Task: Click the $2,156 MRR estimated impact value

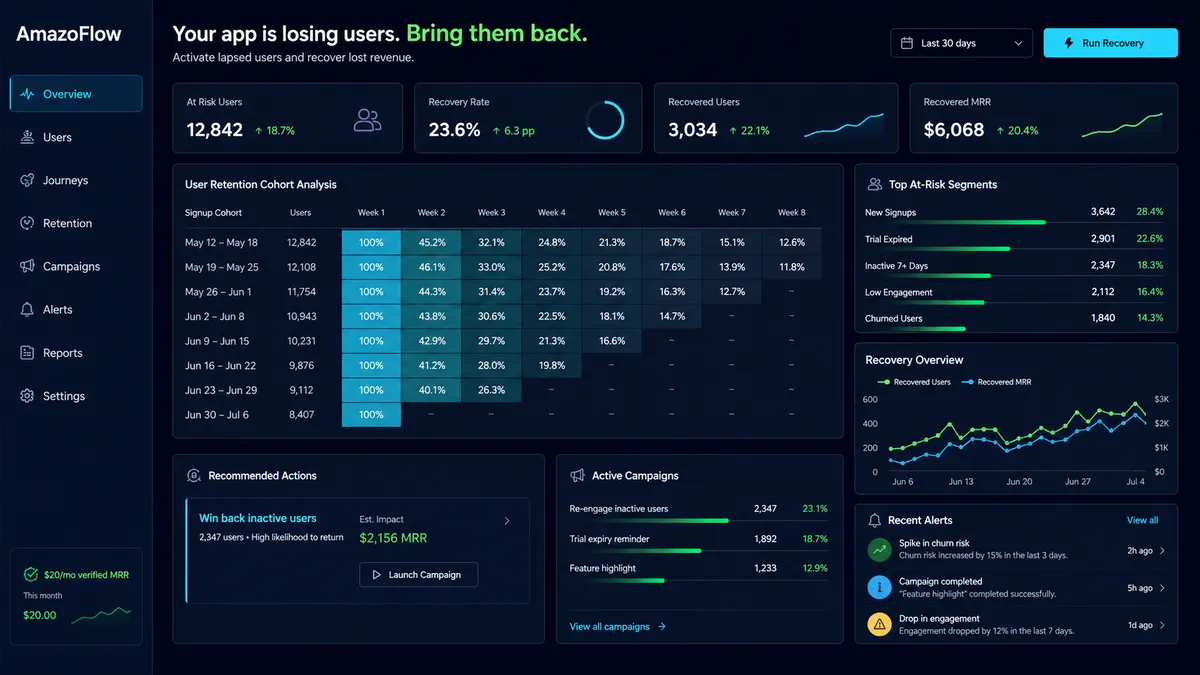Action: click(x=393, y=538)
